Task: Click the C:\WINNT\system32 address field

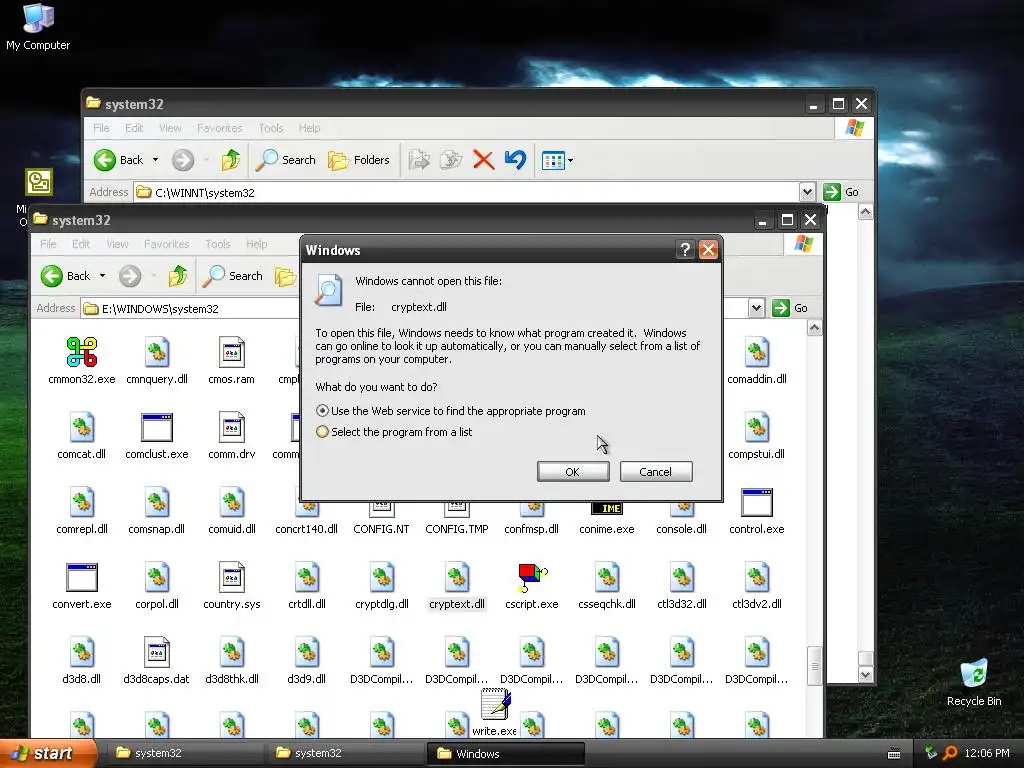Action: (x=468, y=192)
